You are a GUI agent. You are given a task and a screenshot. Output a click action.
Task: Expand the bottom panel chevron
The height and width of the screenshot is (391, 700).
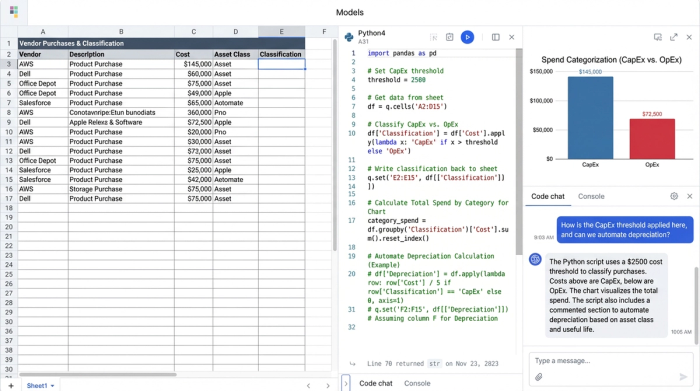click(346, 383)
